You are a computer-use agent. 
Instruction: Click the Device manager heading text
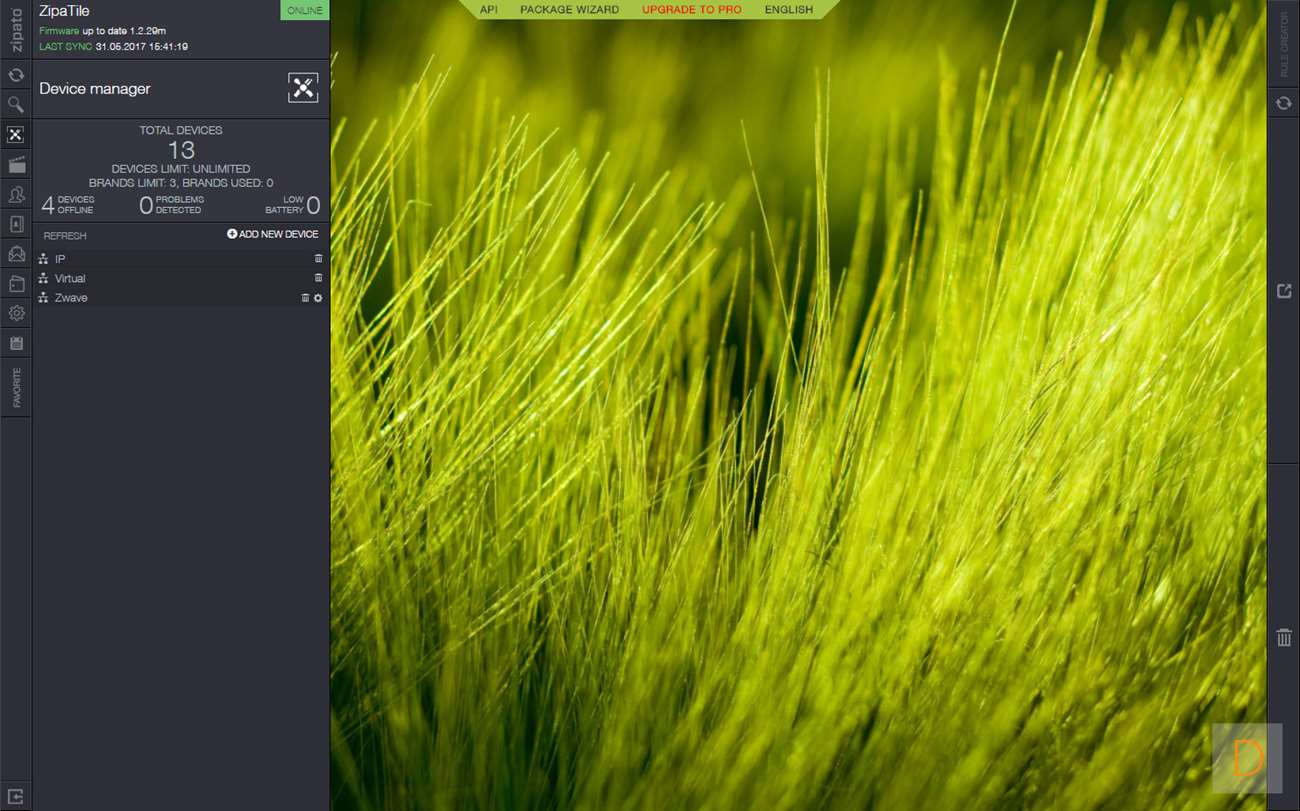point(95,88)
